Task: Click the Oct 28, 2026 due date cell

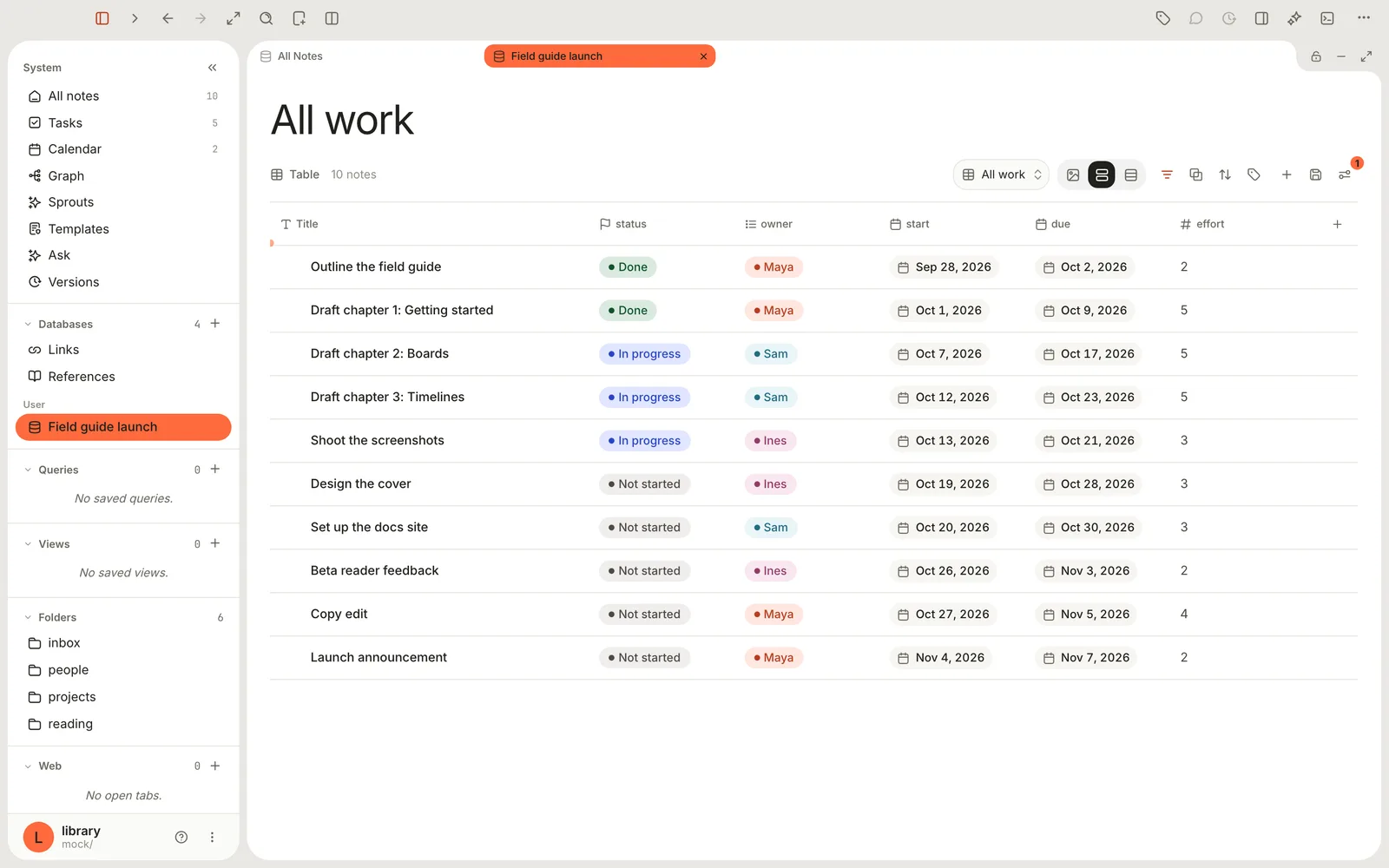Action: (1089, 484)
